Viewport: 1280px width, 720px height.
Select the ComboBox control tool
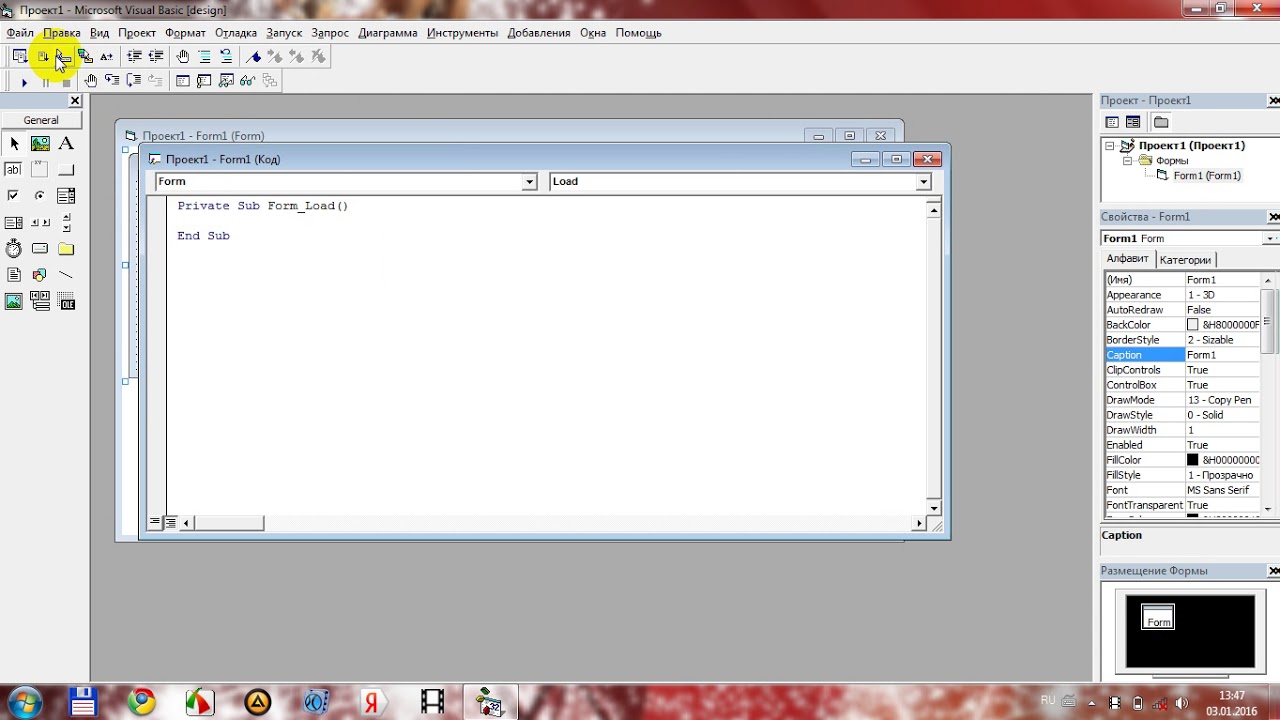(x=66, y=196)
